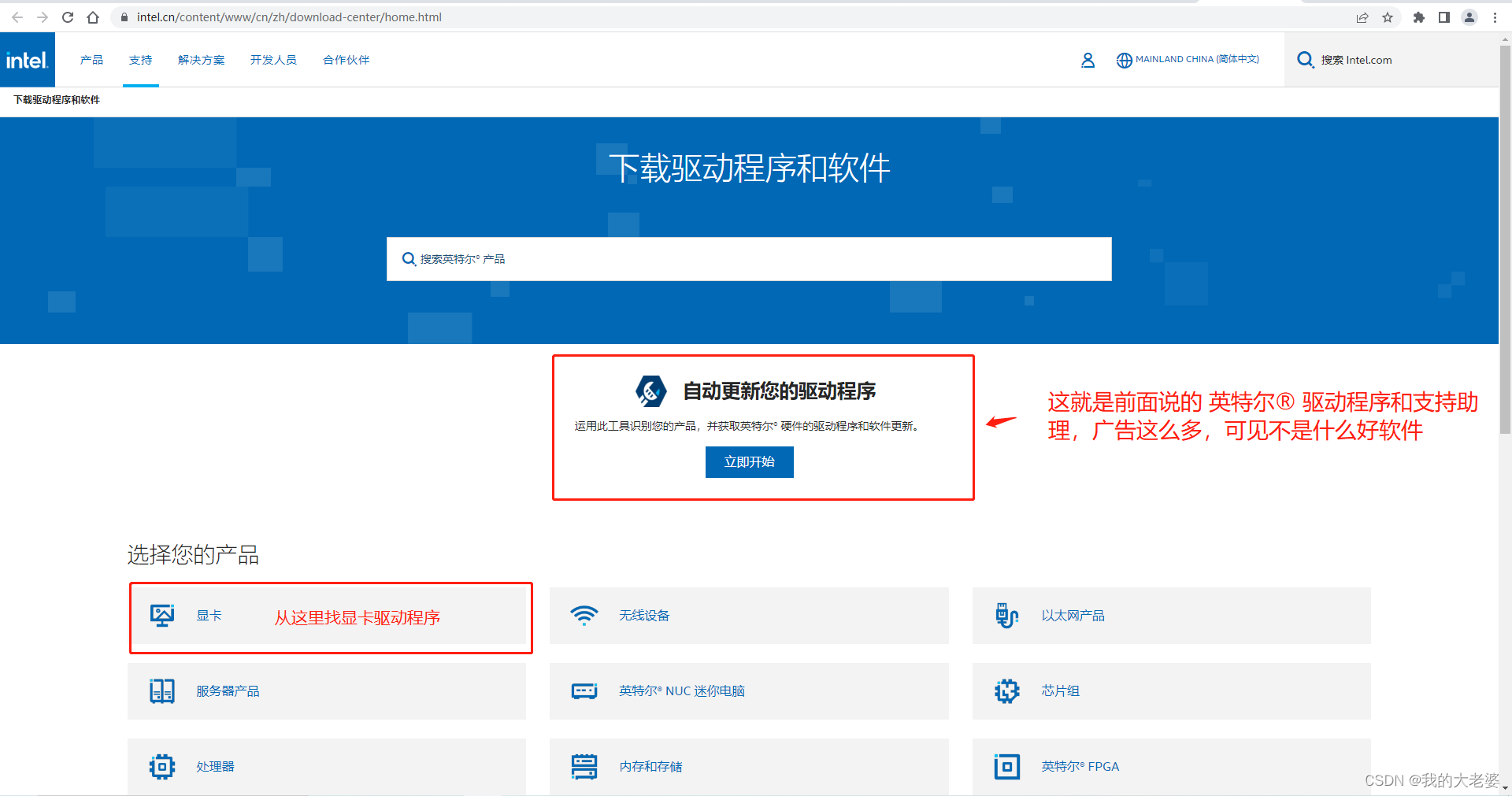This screenshot has height=796, width=1512.
Task: Select the Ethernet cable icon
Action: click(1006, 616)
